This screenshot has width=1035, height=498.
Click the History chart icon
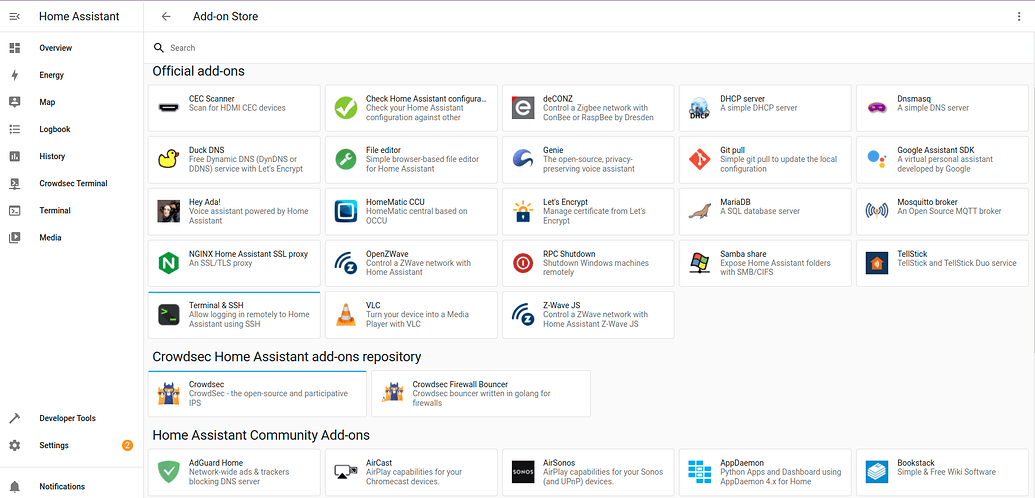tap(15, 156)
